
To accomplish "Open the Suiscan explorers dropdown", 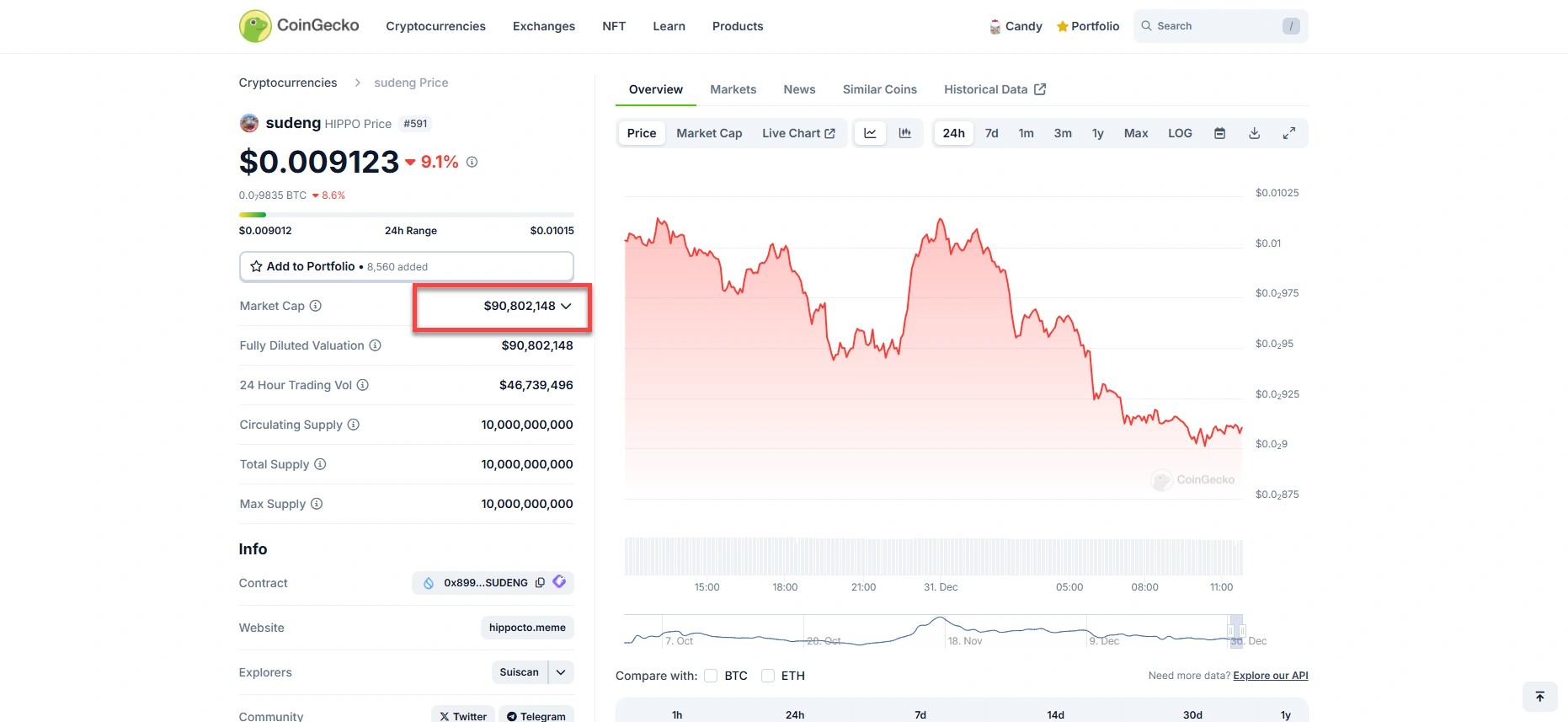I will tap(561, 672).
